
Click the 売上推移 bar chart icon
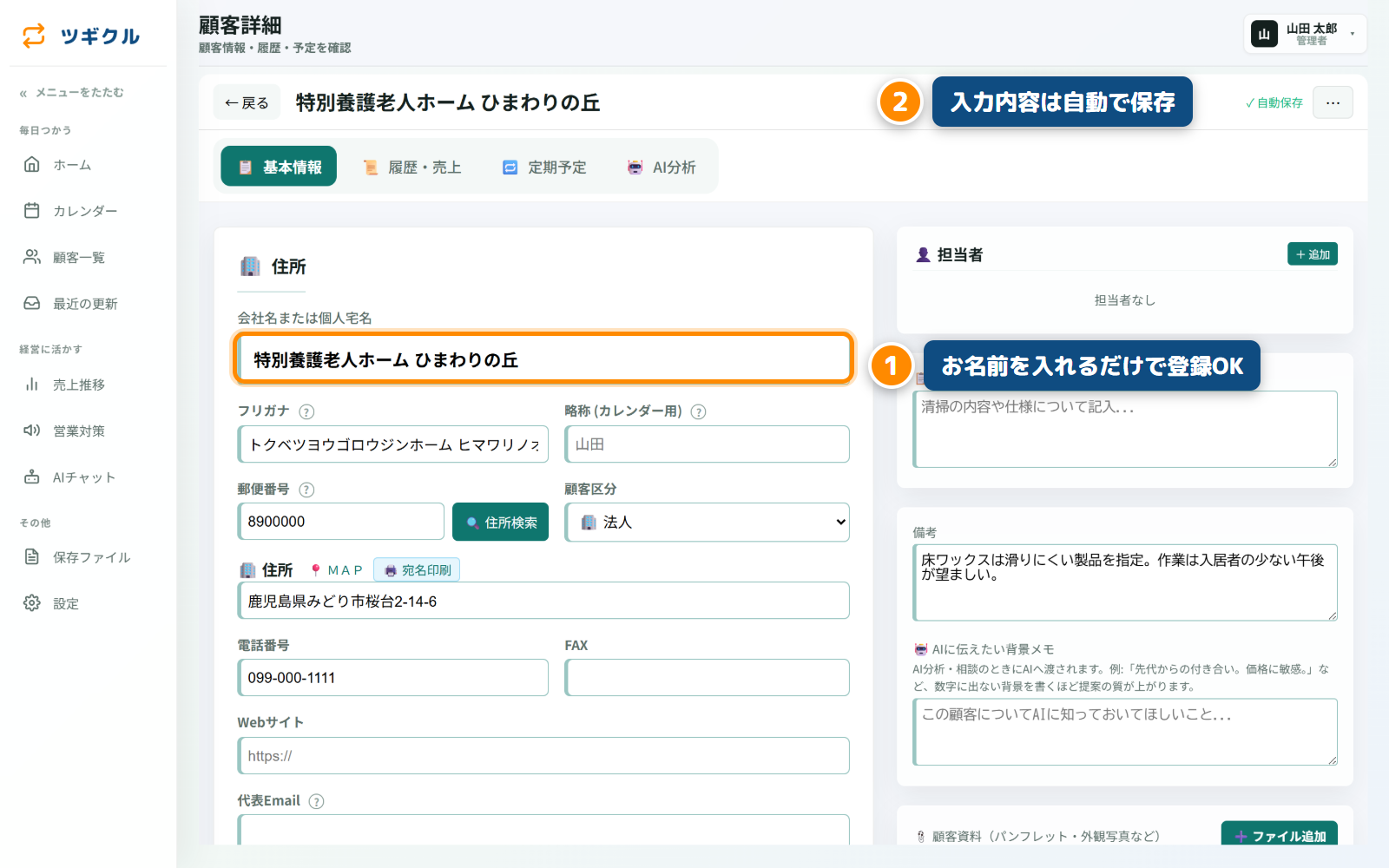click(32, 384)
